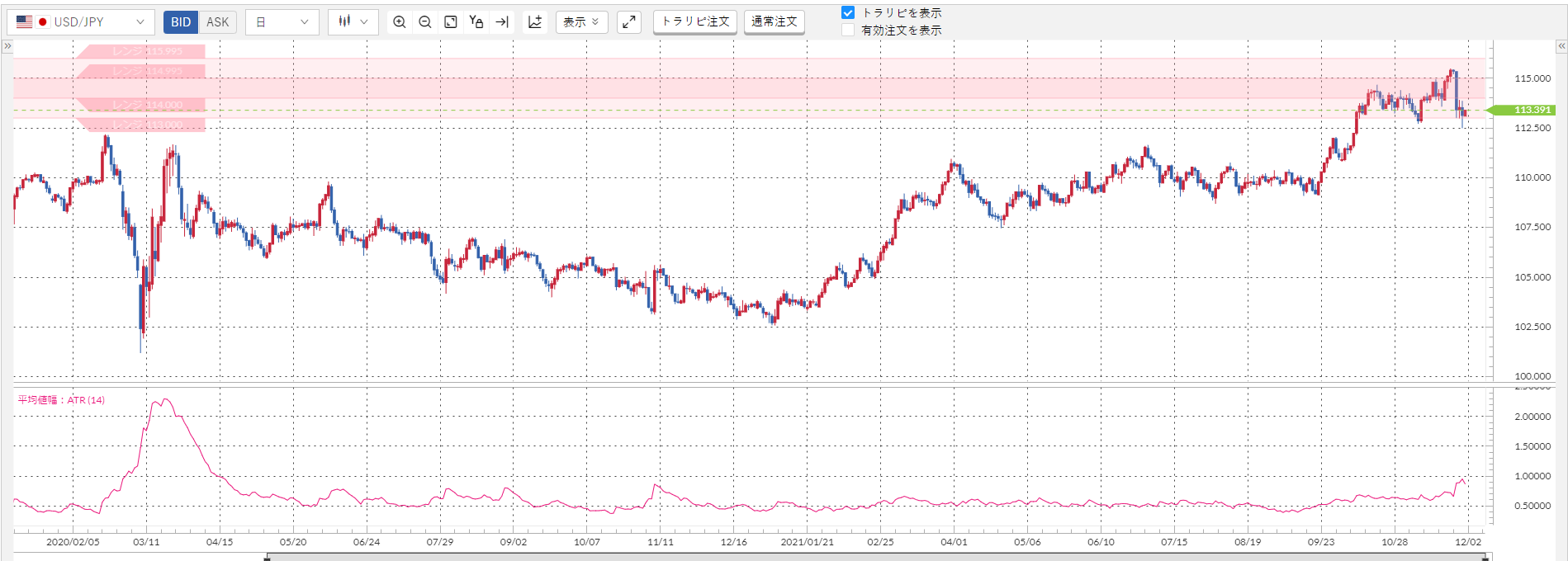1568x561 pixels.
Task: Click the 12/02 date axis label
Action: [1468, 542]
